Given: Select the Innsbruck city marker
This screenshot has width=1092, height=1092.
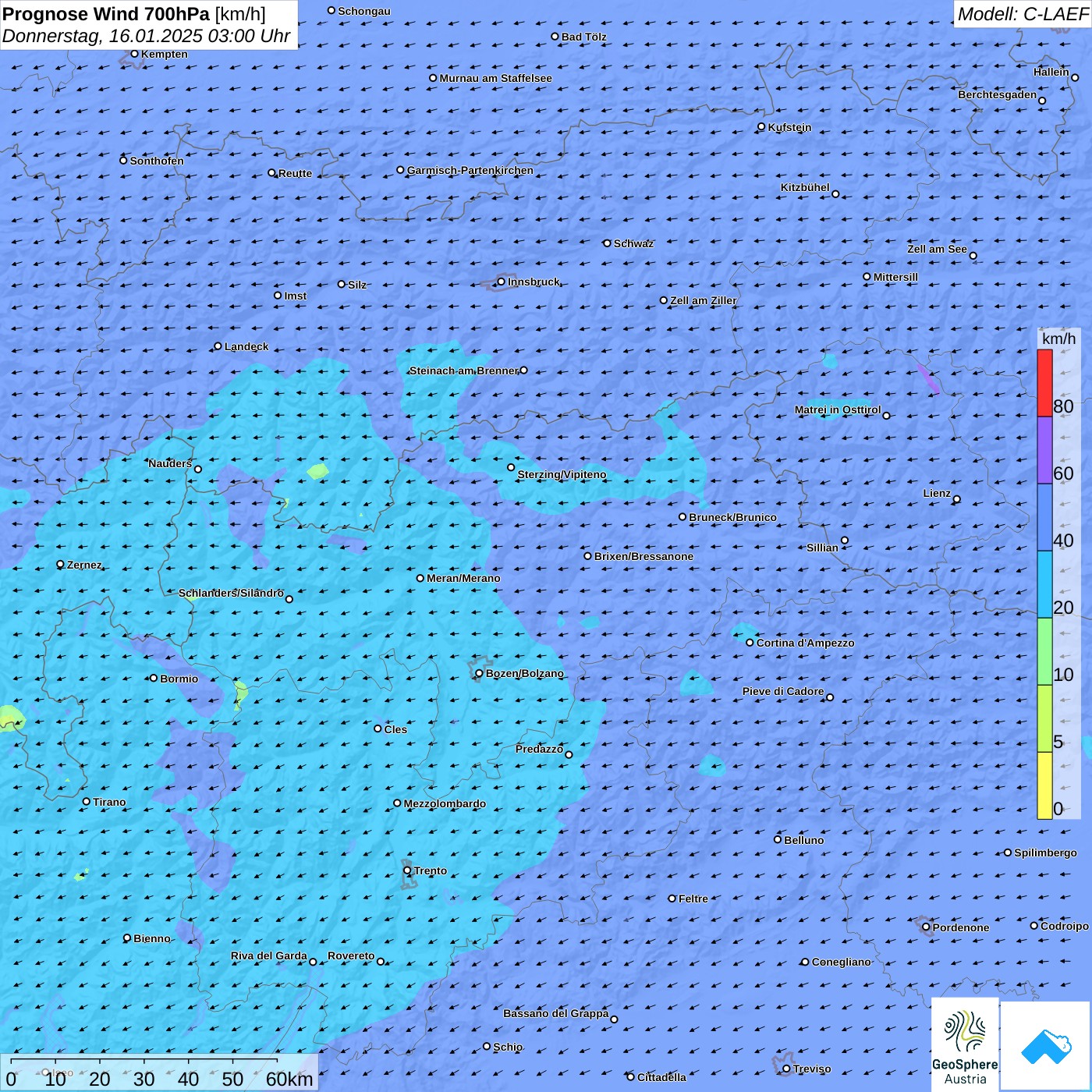Looking at the screenshot, I should click(x=502, y=282).
